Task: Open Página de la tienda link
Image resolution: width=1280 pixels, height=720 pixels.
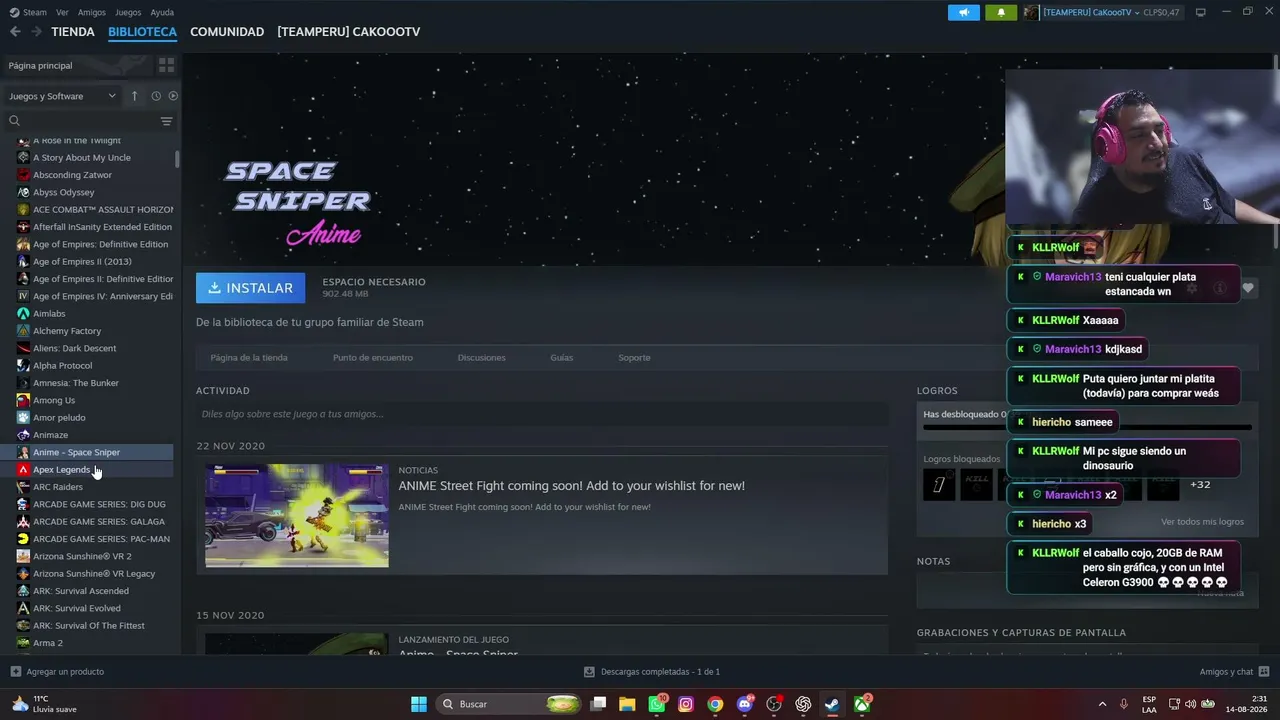Action: (249, 358)
